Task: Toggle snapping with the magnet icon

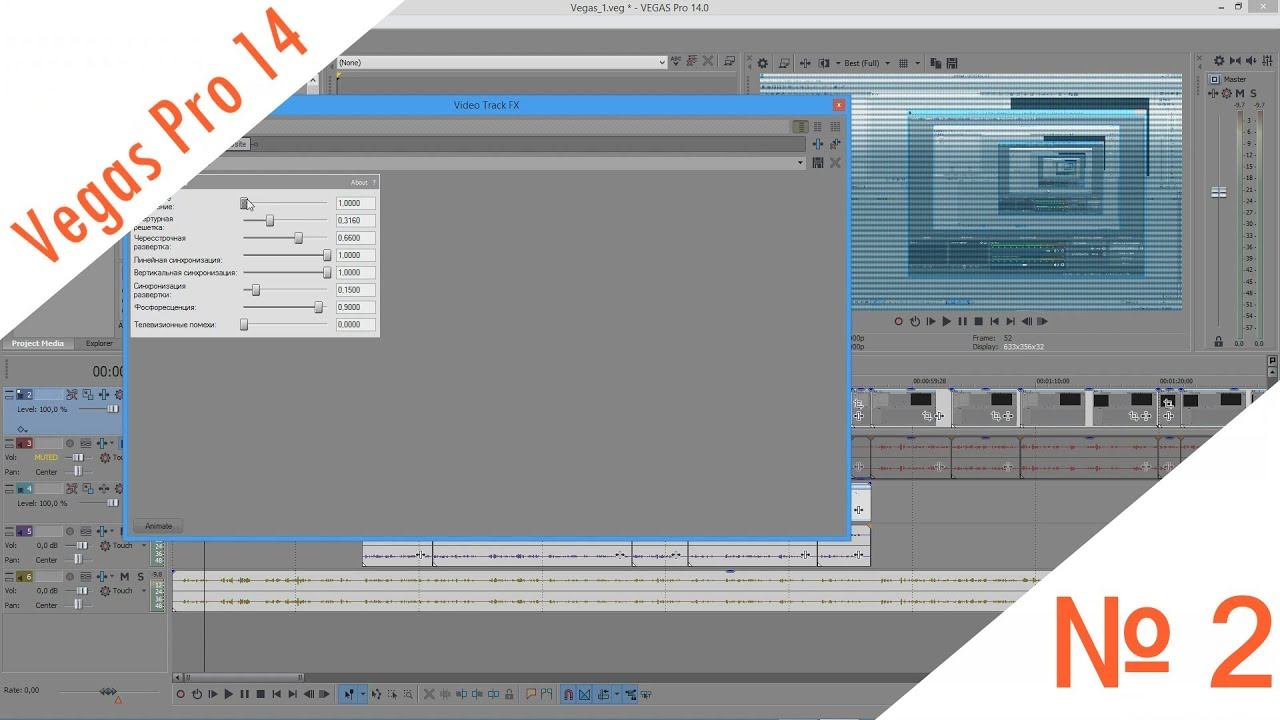Action: pos(569,694)
